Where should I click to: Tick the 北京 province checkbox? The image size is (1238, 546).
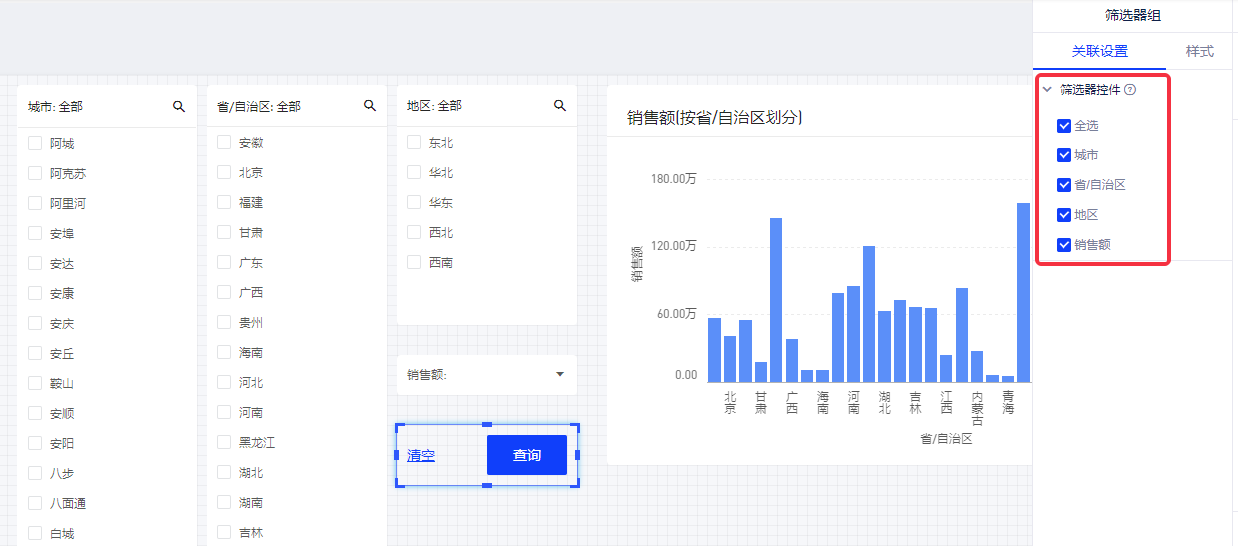(224, 173)
